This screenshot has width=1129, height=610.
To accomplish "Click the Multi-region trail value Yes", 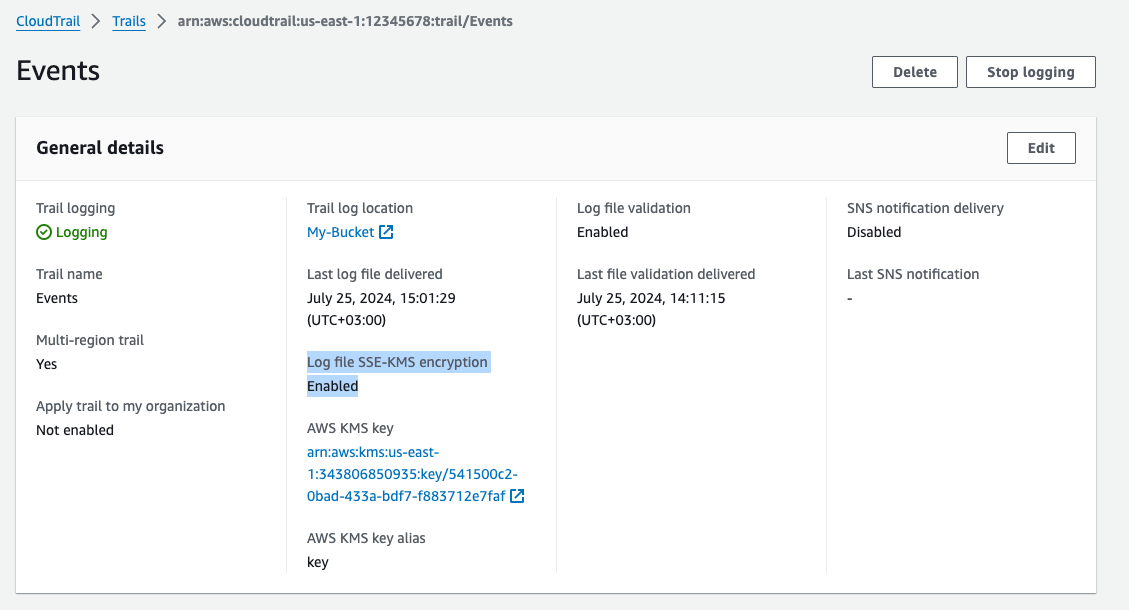I will click(47, 364).
